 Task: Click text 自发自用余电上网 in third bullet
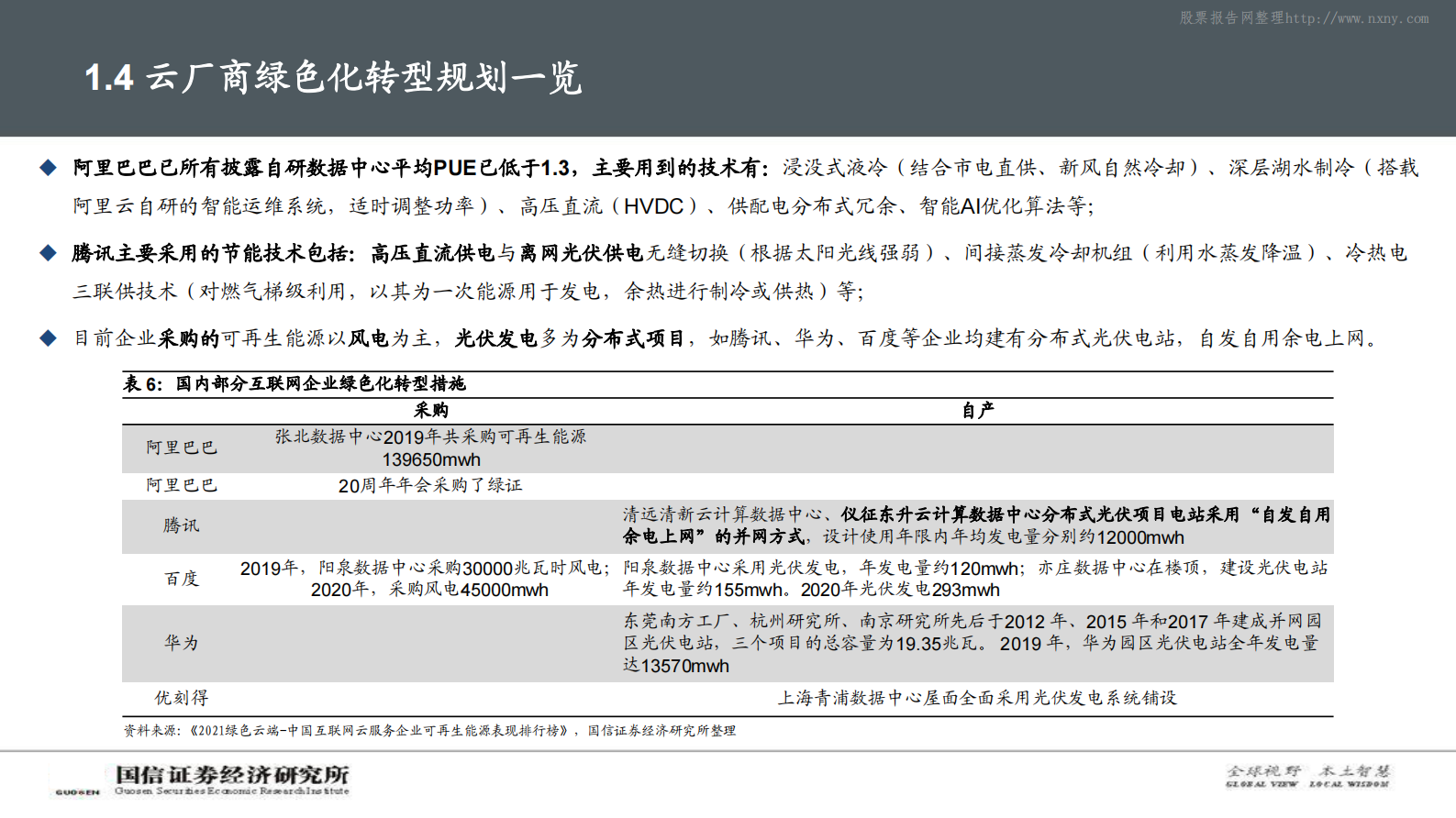(1283, 338)
